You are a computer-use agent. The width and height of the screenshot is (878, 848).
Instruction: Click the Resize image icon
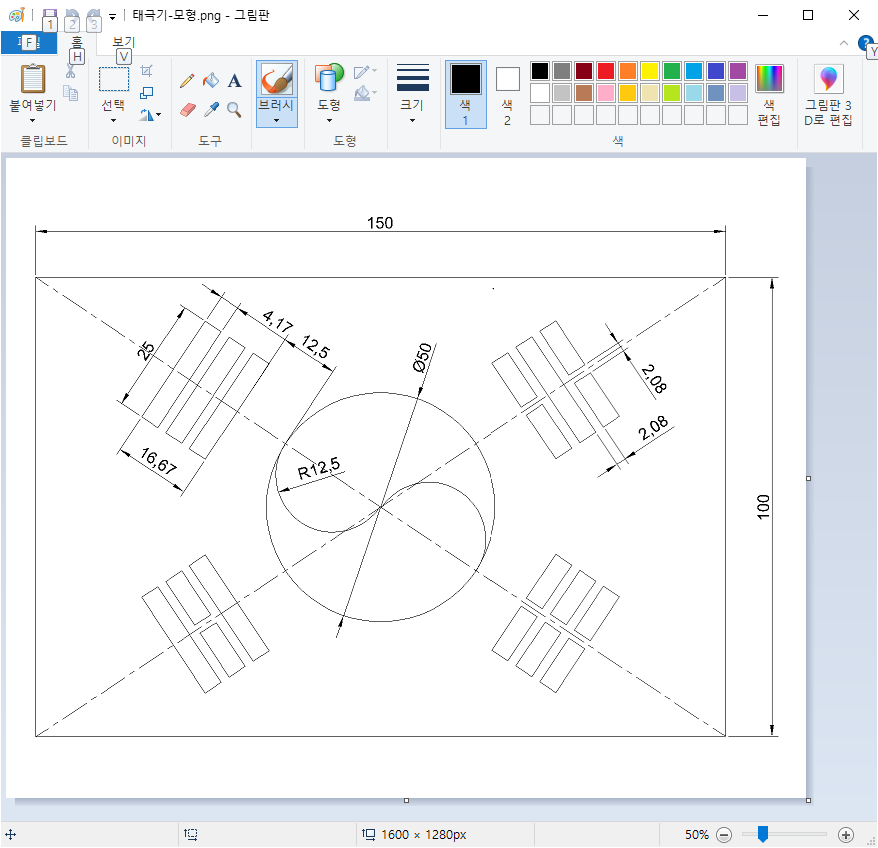[146, 92]
